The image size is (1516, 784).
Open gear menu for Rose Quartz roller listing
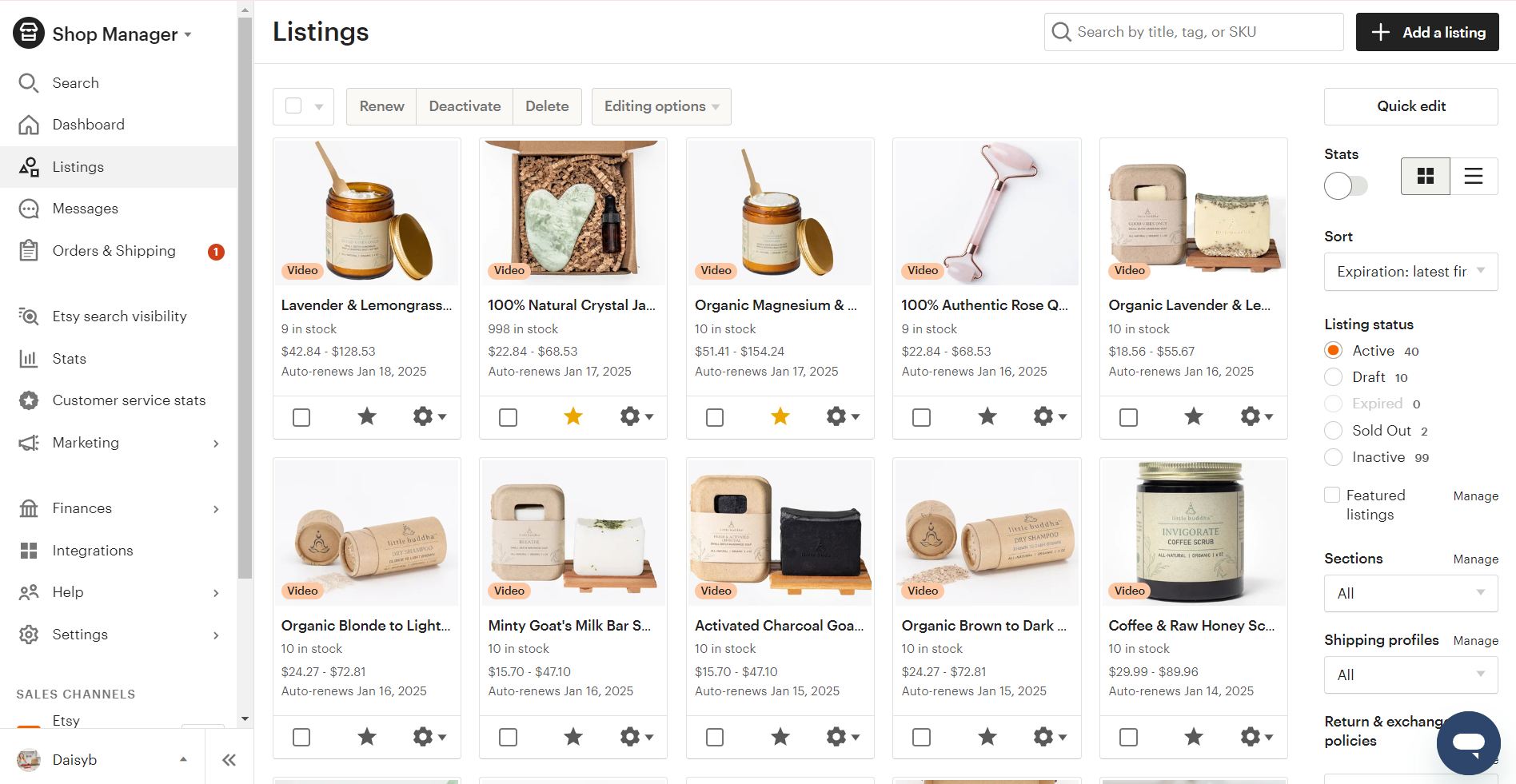[x=1049, y=416]
